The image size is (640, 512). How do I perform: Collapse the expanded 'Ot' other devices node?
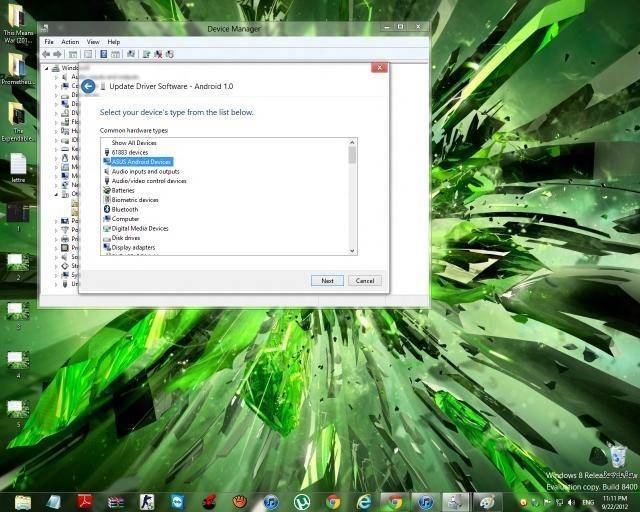point(56,194)
